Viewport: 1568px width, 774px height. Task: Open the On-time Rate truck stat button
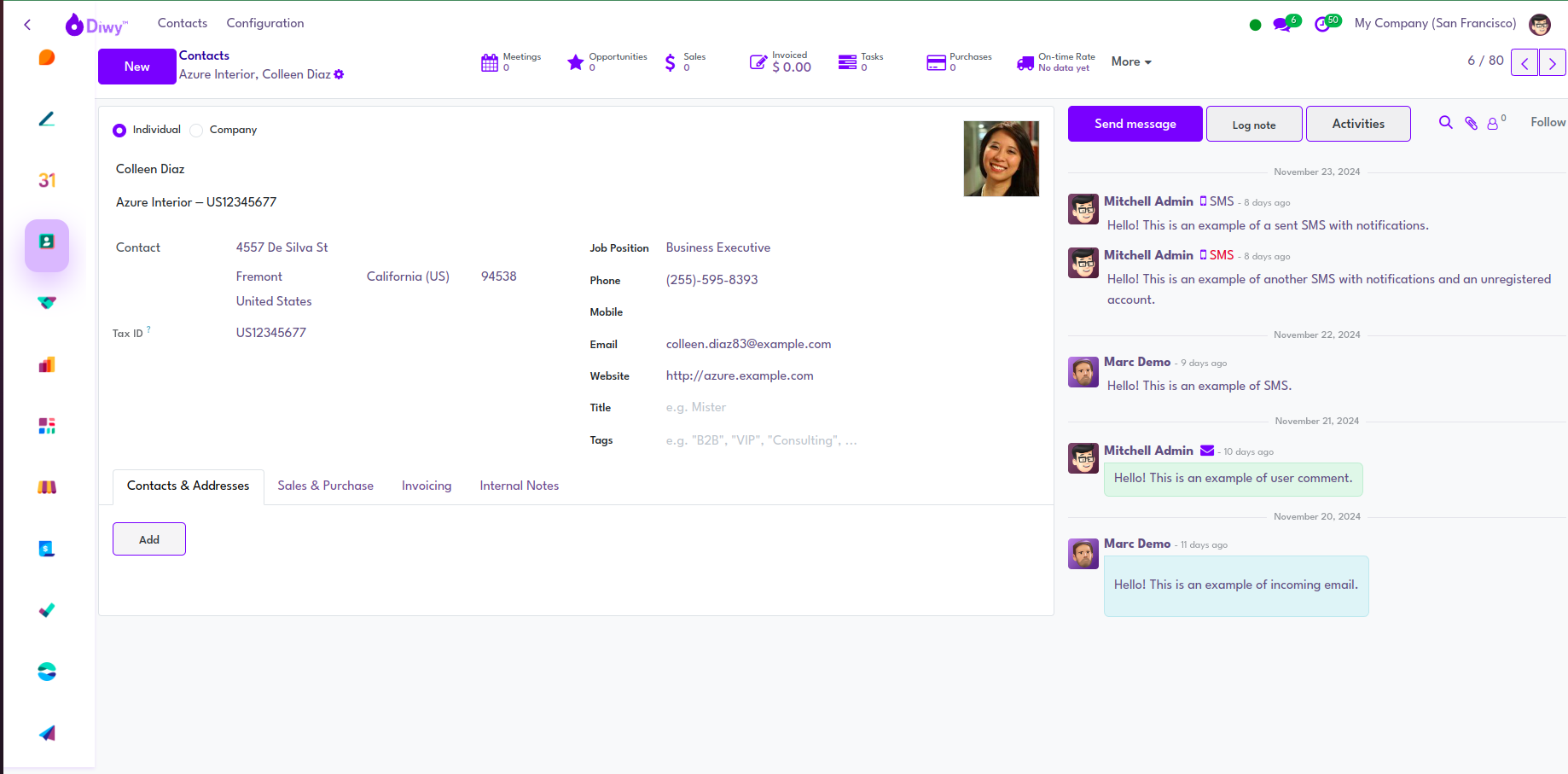click(x=1056, y=62)
